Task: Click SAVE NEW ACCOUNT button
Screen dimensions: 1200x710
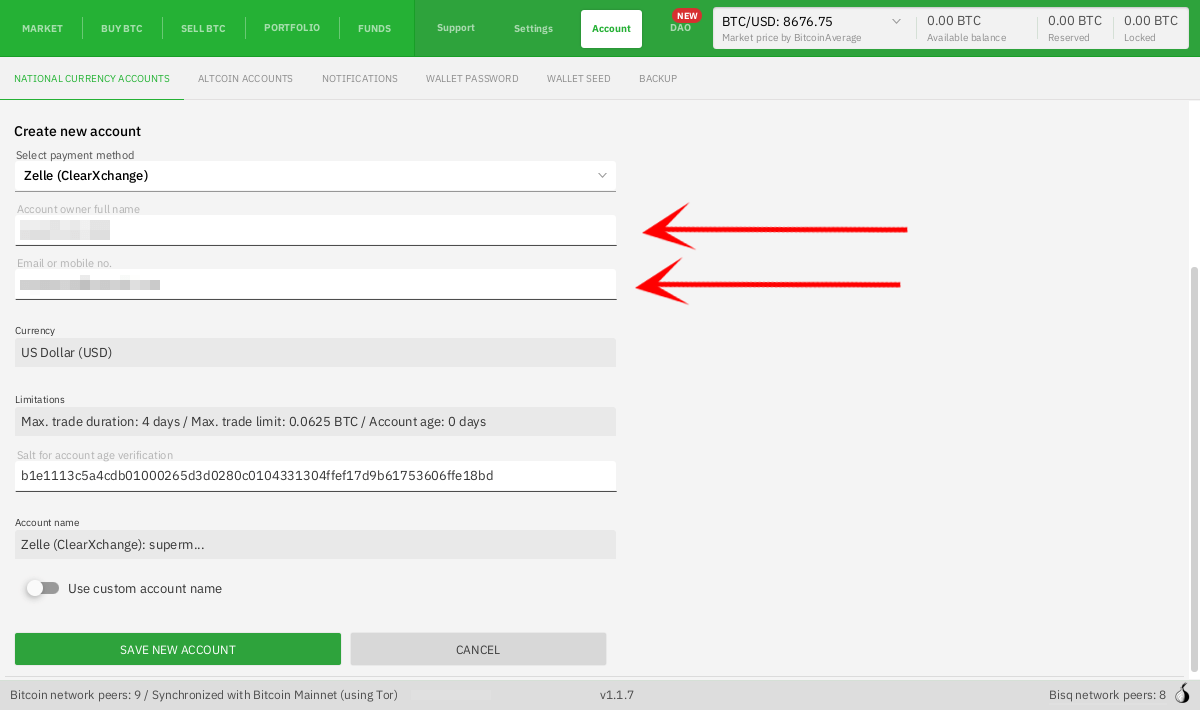Action: tap(178, 649)
